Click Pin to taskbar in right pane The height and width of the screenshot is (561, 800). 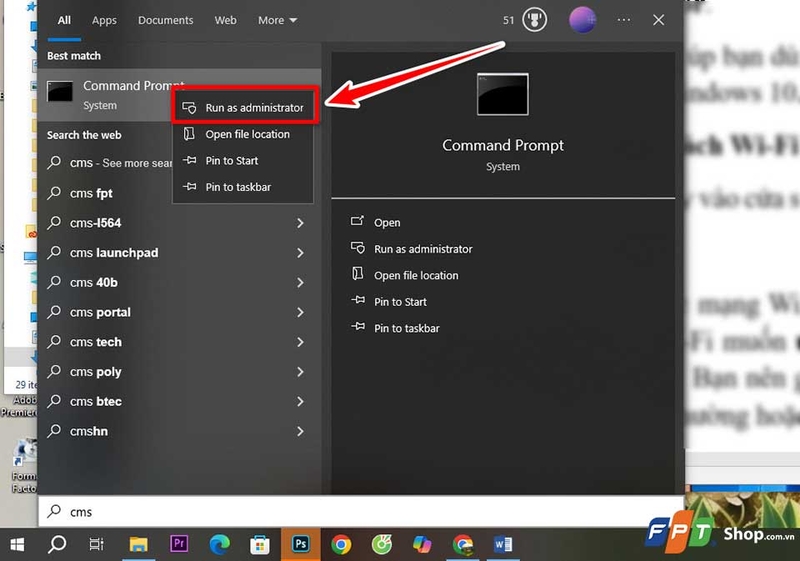click(x=407, y=329)
